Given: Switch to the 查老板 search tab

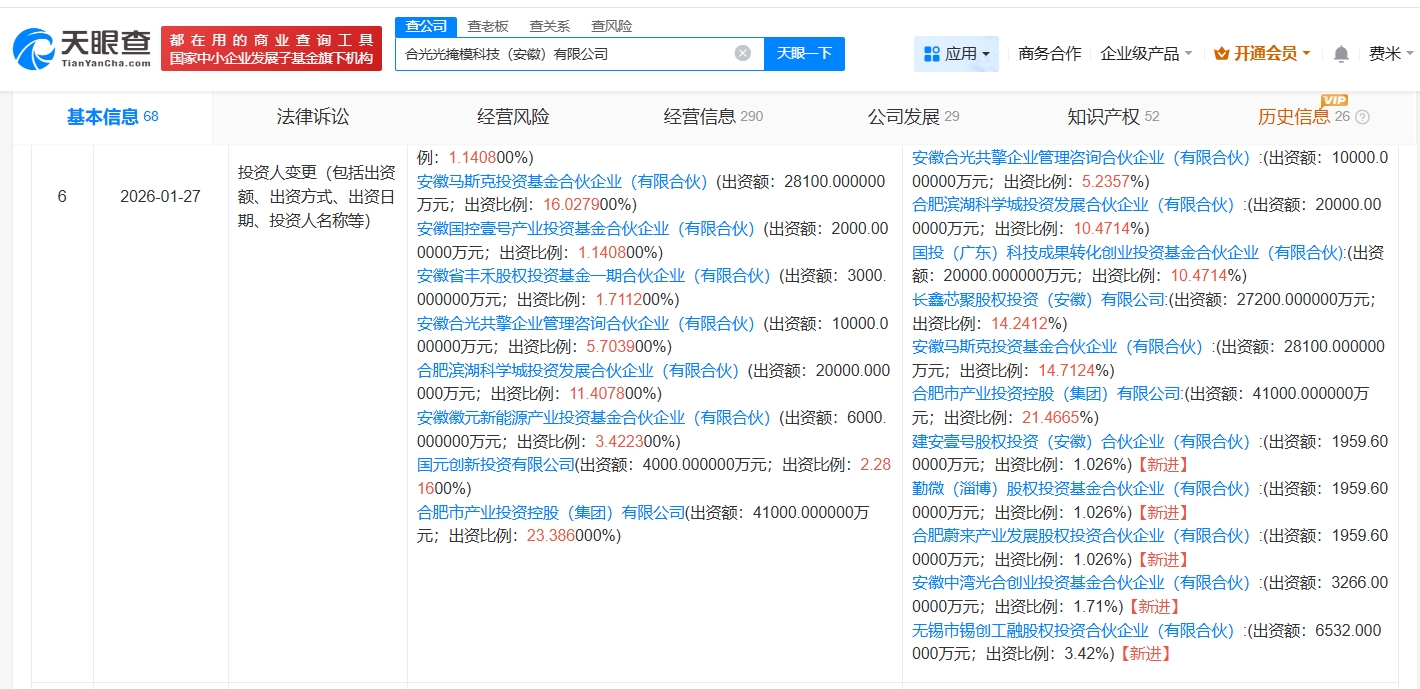Looking at the screenshot, I should (487, 26).
